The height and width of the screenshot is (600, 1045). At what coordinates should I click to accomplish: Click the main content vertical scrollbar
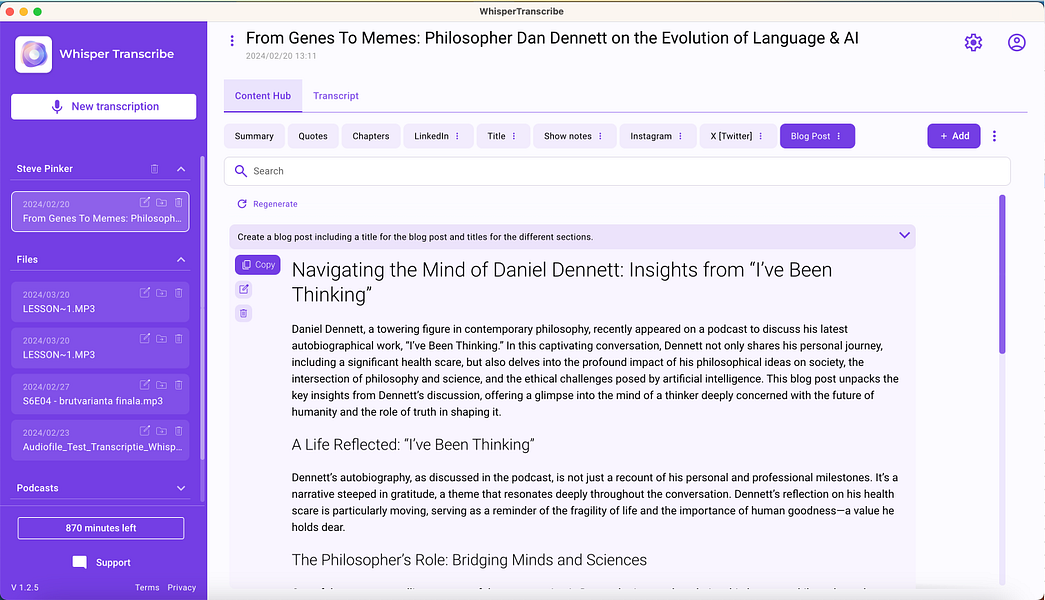(1002, 274)
